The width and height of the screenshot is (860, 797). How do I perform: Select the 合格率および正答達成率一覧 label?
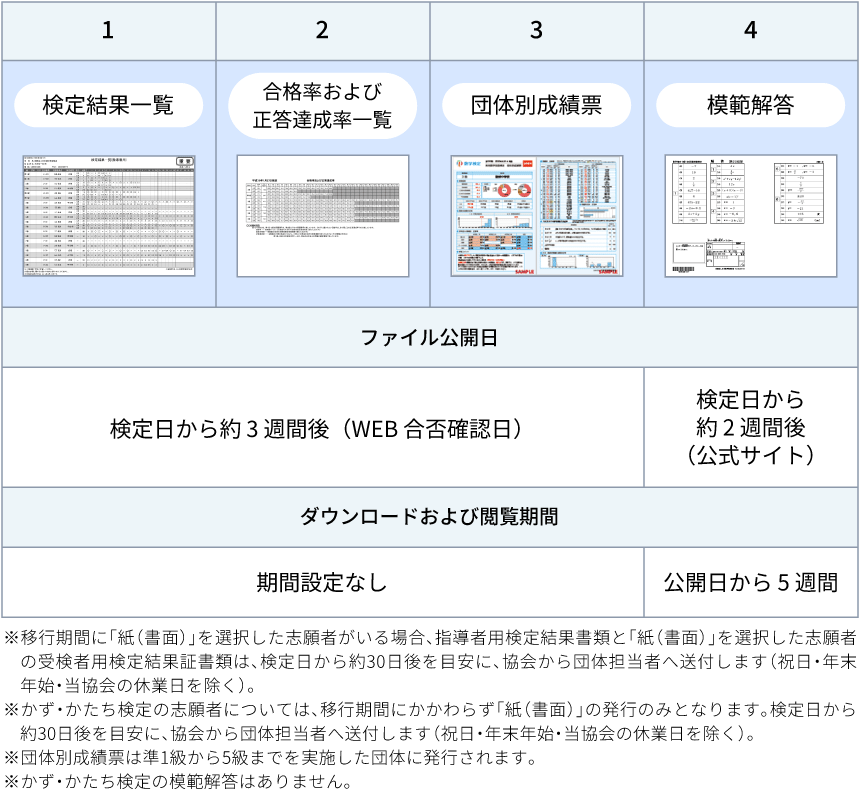(x=322, y=106)
